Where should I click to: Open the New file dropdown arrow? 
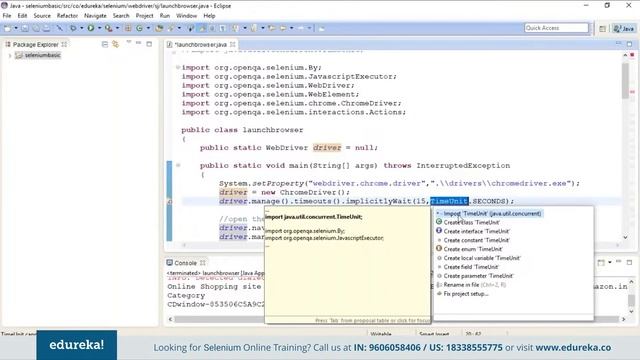(x=16, y=28)
